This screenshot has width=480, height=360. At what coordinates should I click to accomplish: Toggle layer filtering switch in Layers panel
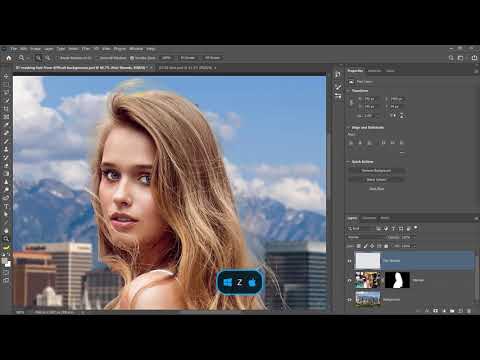[x=416, y=228]
